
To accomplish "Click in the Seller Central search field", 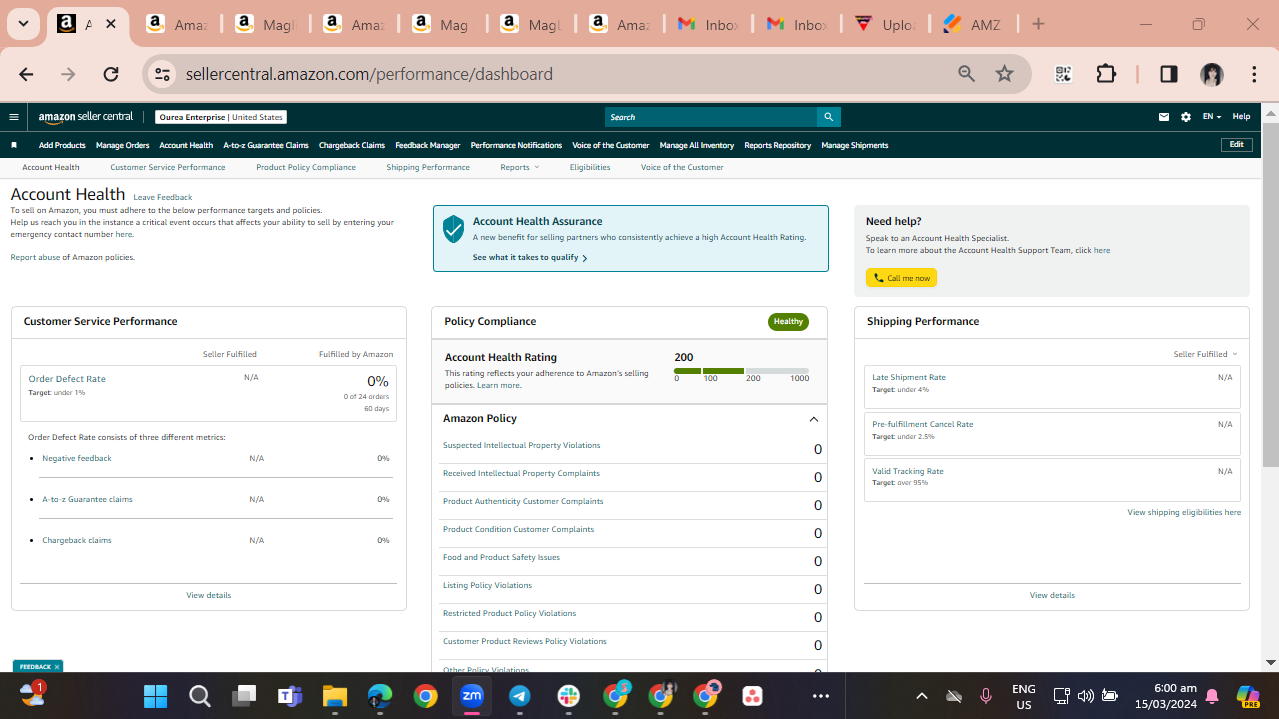I will [x=711, y=117].
